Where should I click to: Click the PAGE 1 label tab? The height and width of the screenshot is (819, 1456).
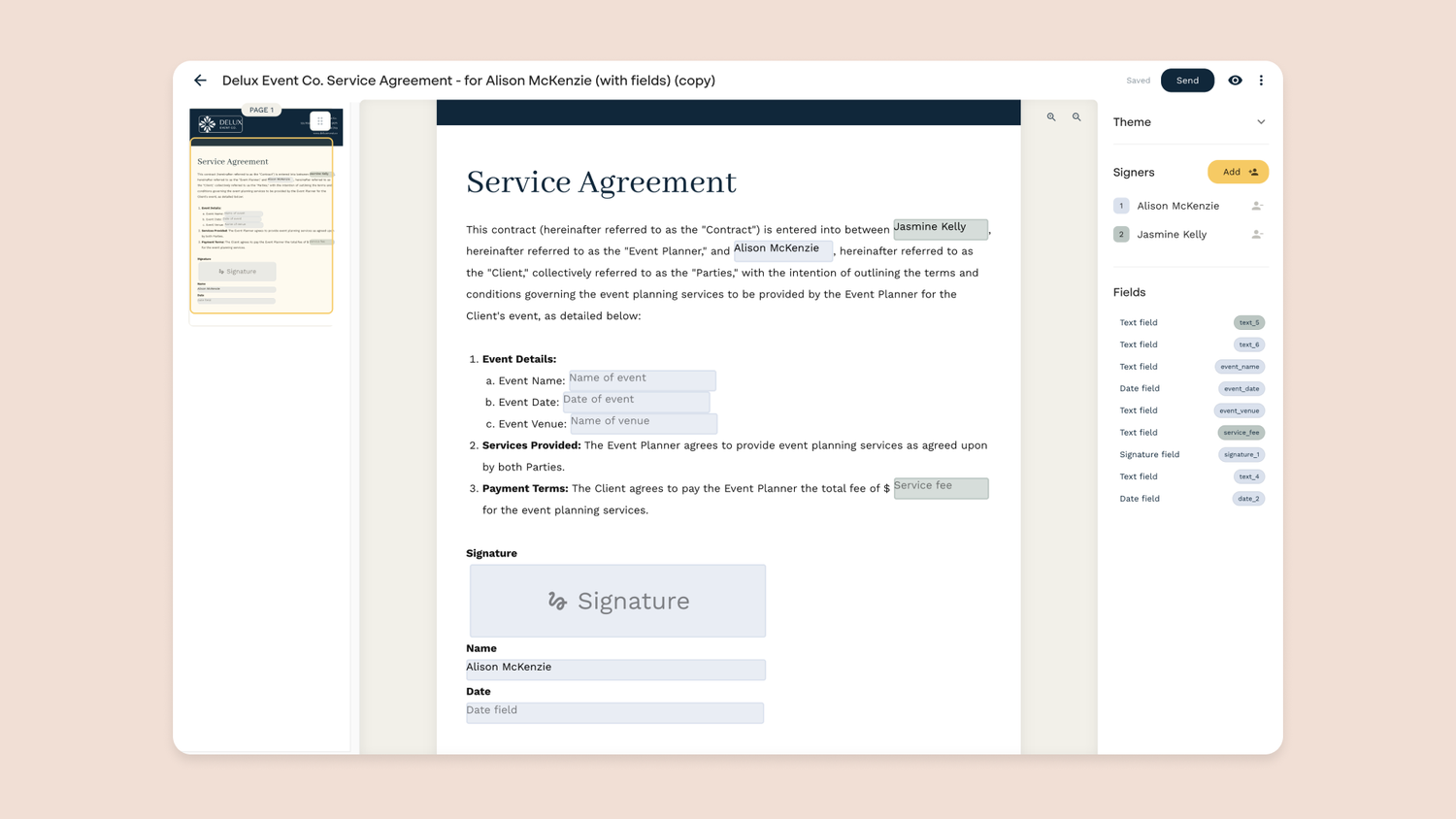tap(260, 110)
